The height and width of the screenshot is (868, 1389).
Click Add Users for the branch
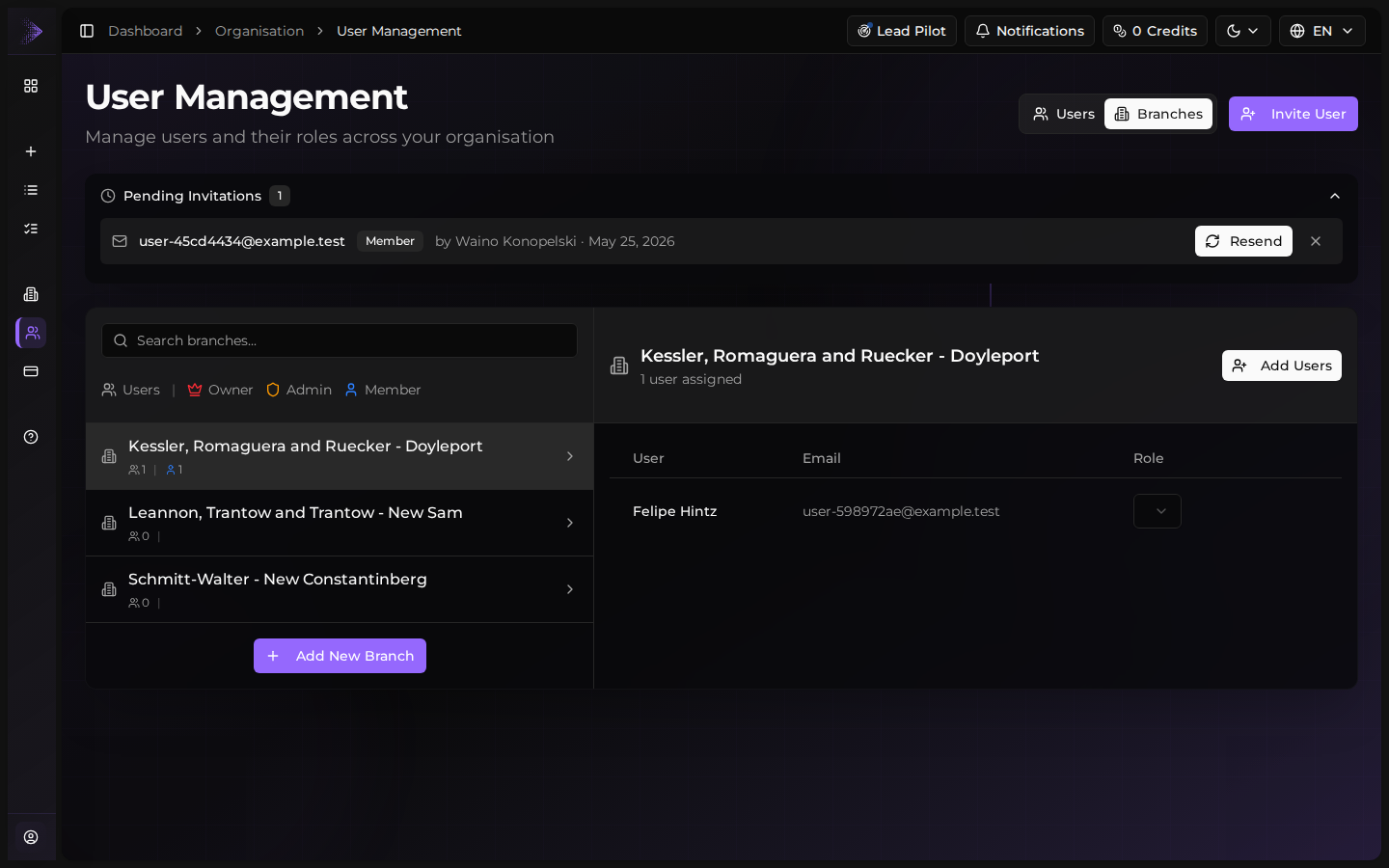[x=1282, y=366]
